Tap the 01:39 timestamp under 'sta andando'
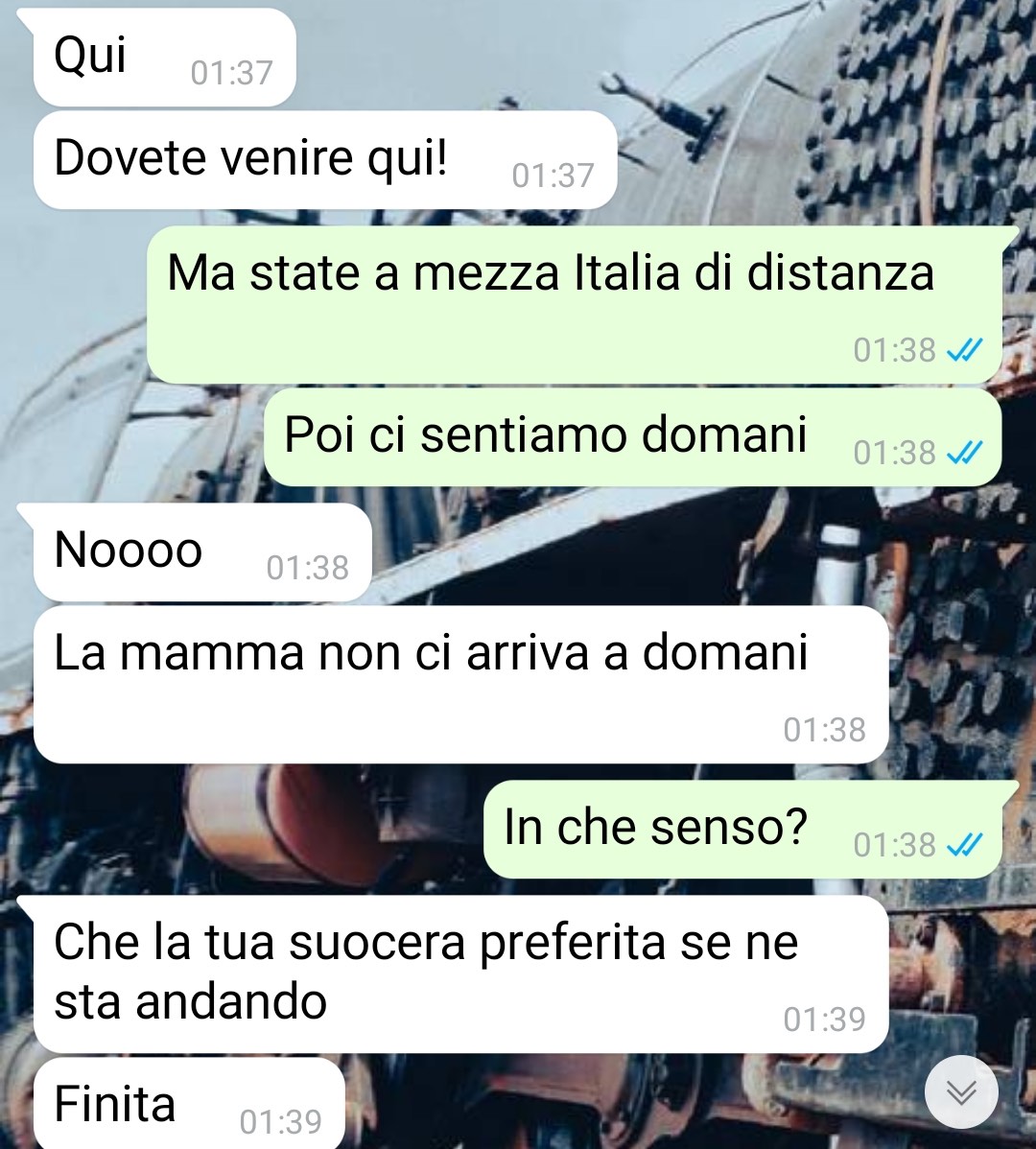 [825, 1020]
